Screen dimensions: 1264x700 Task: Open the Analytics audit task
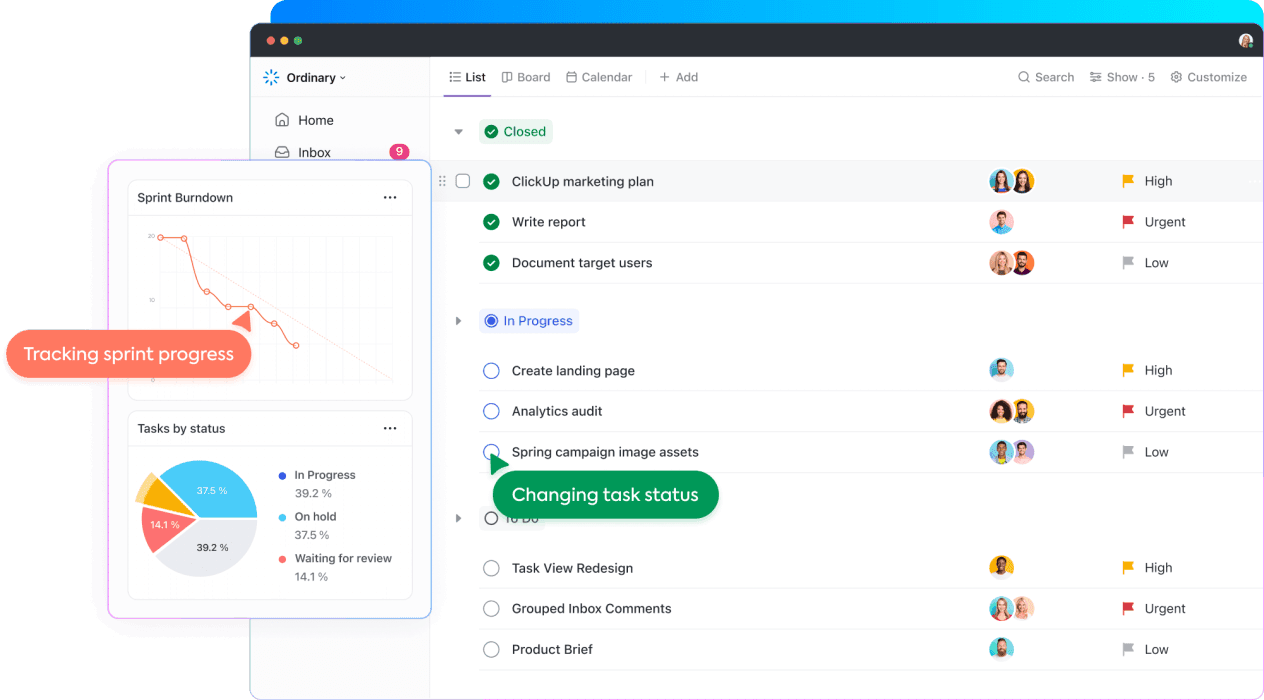pos(557,411)
